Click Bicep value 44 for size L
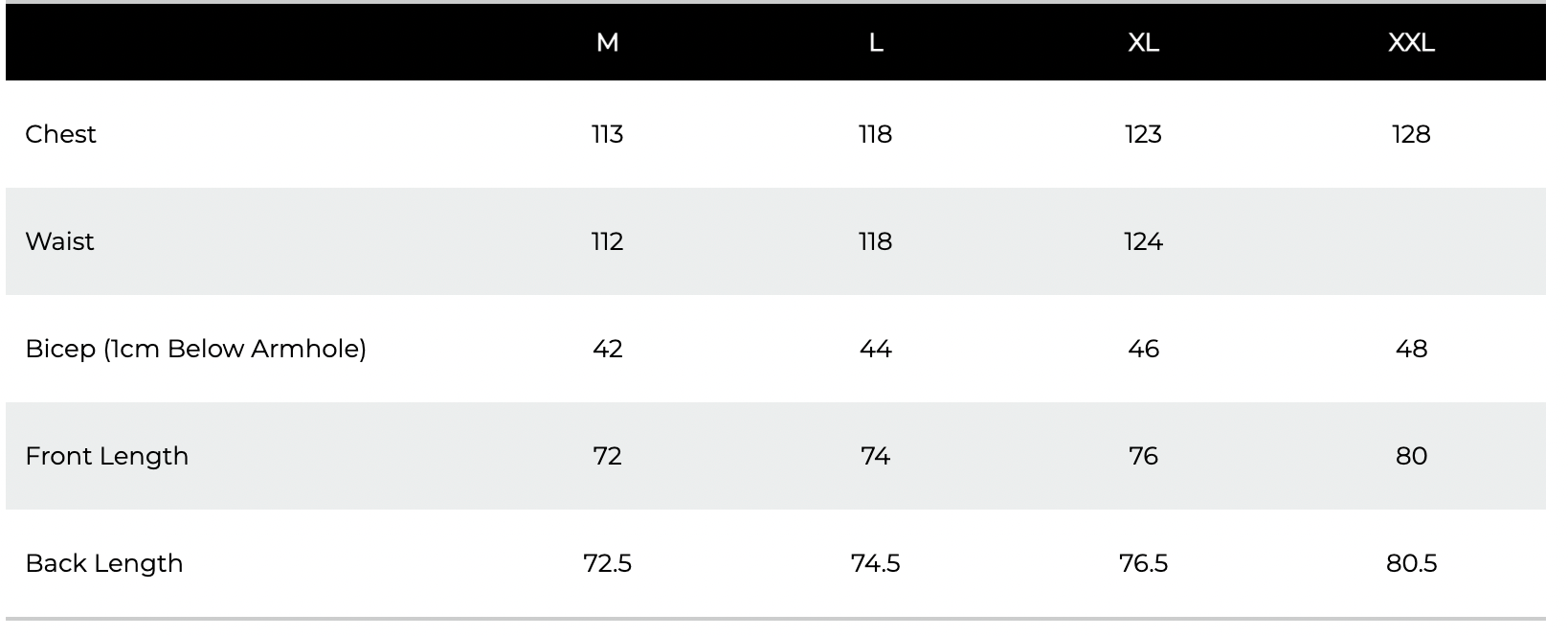 [x=876, y=349]
